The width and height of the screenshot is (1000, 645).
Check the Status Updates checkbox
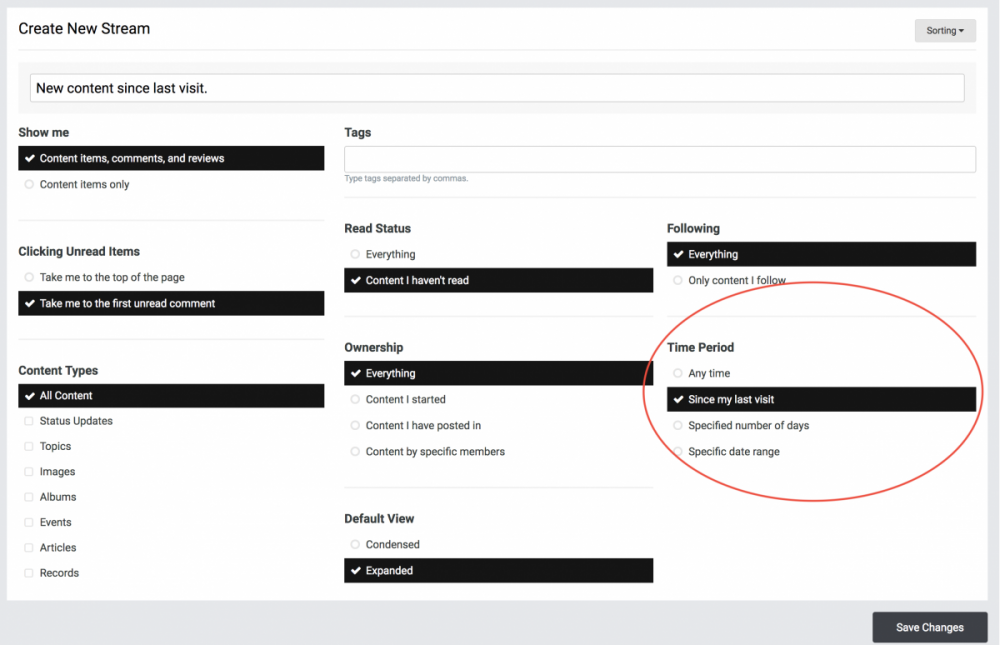pyautogui.click(x=30, y=421)
